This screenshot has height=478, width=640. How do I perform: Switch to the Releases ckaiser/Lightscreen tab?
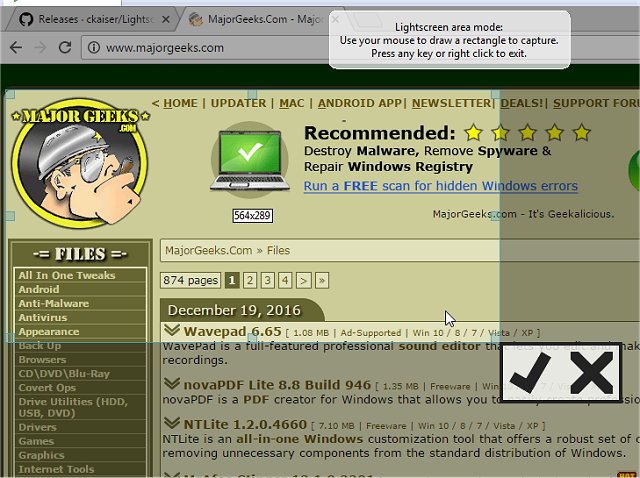coord(92,19)
